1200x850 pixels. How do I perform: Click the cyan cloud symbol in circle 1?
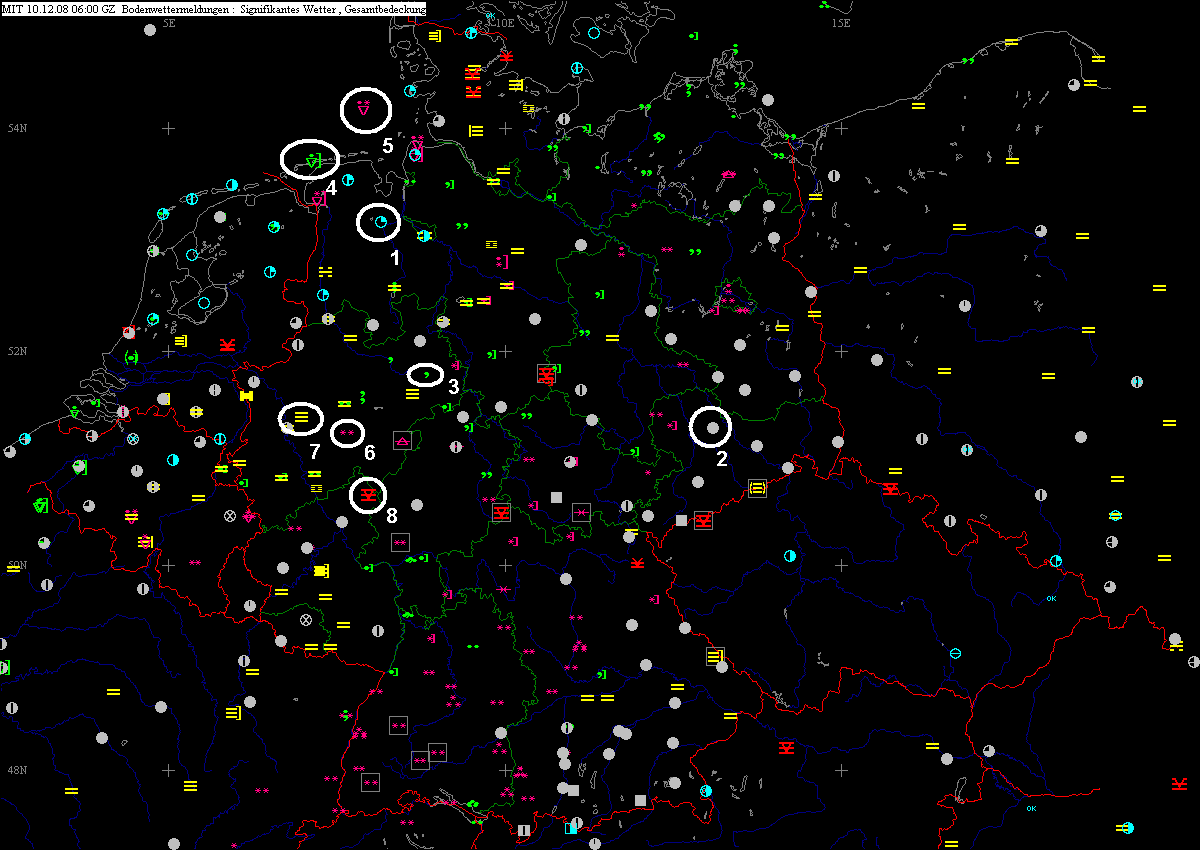[381, 222]
